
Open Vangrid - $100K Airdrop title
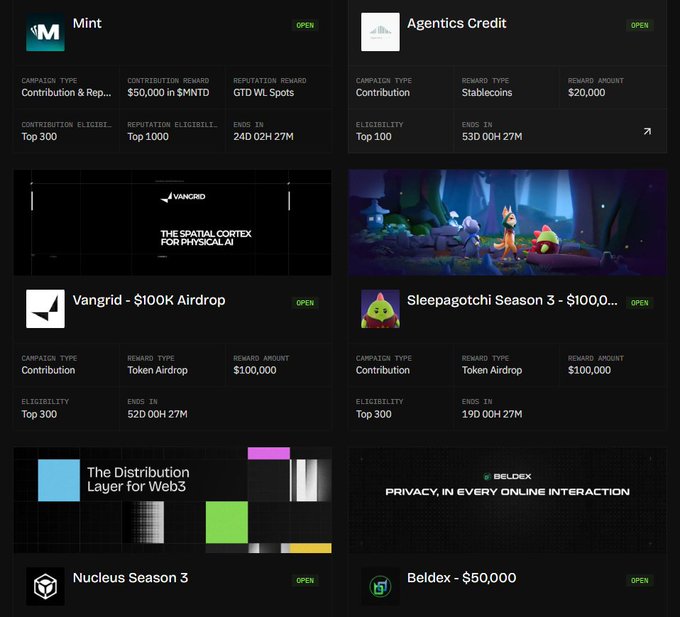[149, 300]
